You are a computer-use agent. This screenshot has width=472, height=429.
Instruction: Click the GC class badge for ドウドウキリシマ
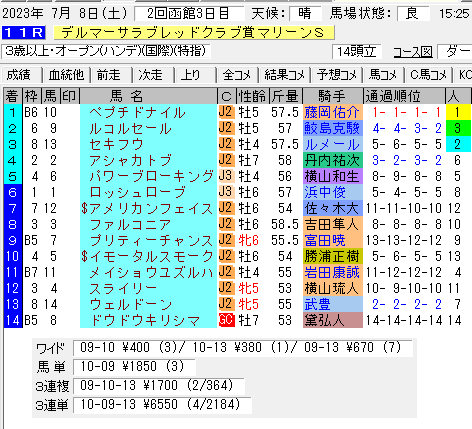coord(227,320)
